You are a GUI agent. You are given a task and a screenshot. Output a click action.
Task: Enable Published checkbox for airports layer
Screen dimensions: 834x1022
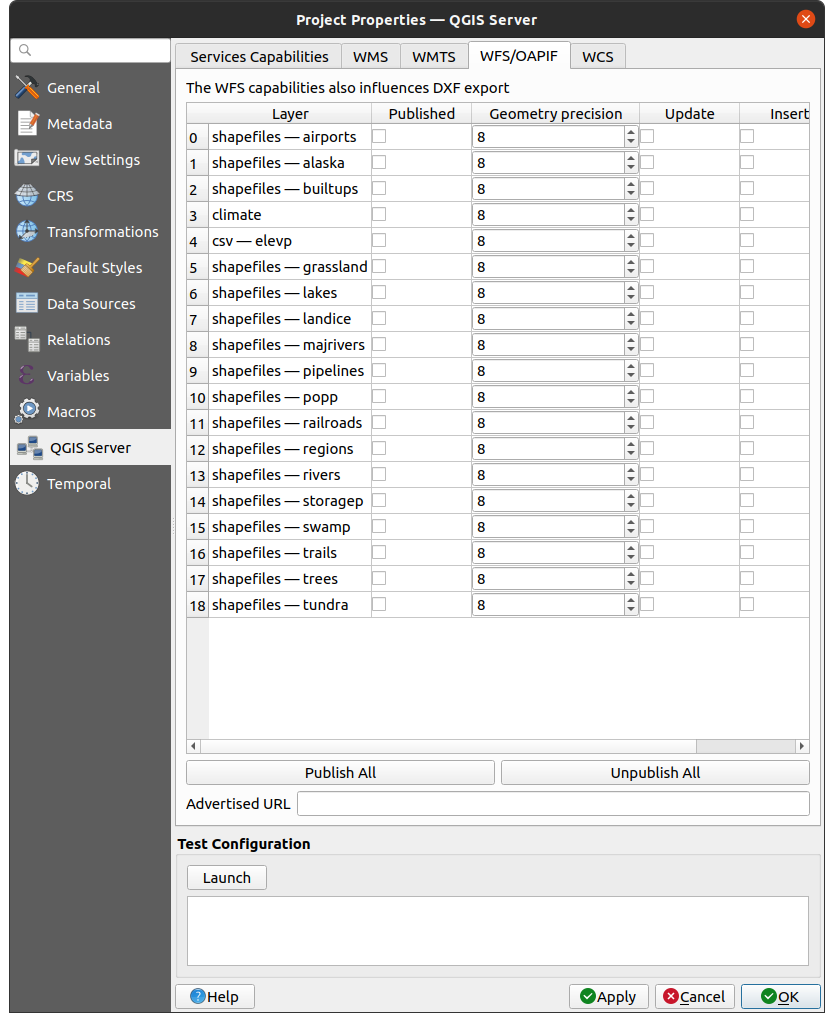[x=380, y=136]
